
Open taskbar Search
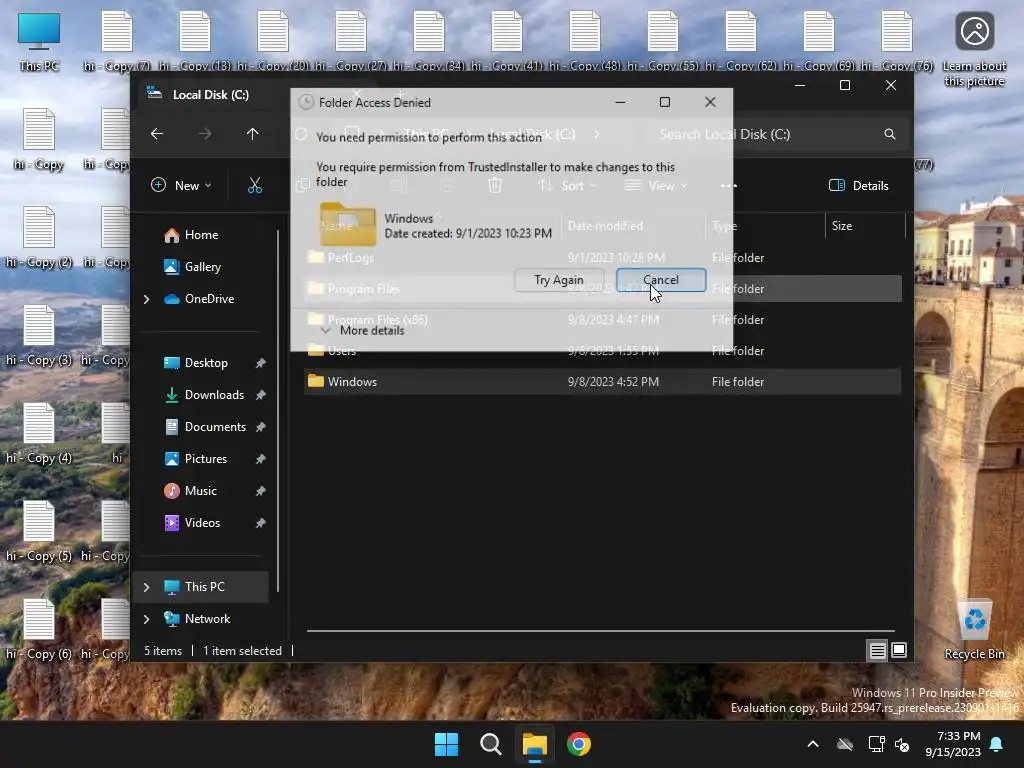click(x=490, y=744)
